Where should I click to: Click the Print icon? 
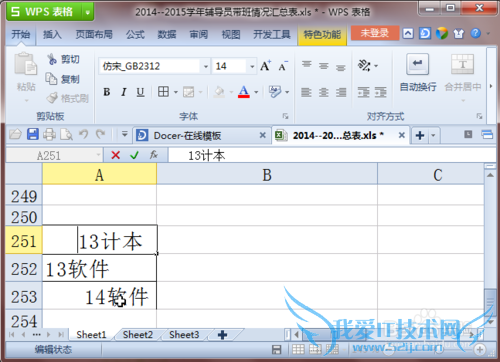49,135
